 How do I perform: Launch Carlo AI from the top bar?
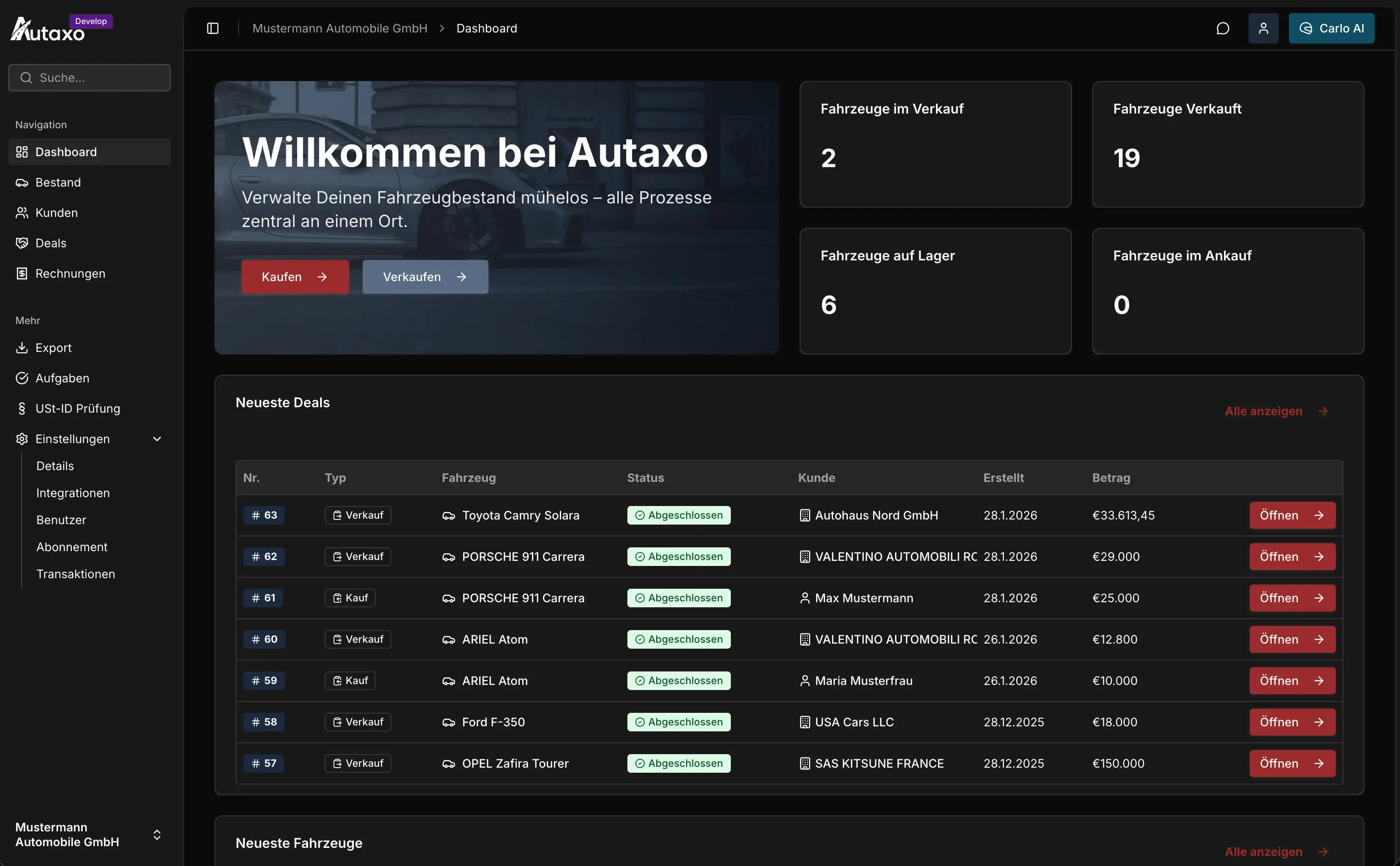[1331, 28]
